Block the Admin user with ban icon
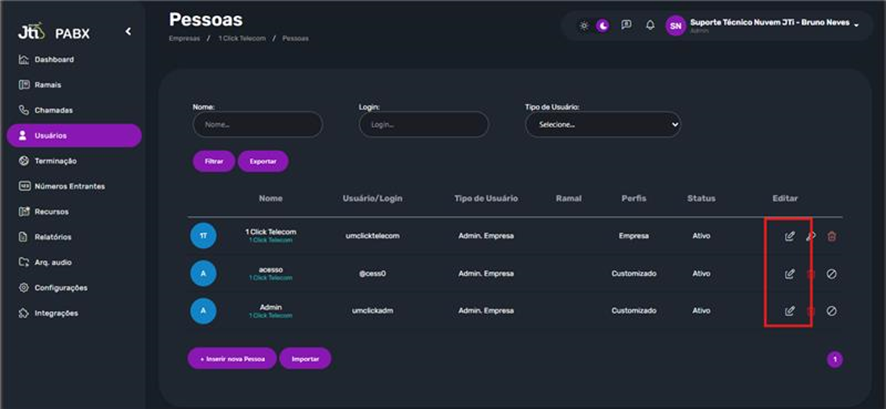Screen dimensions: 886x409 click(x=831, y=311)
